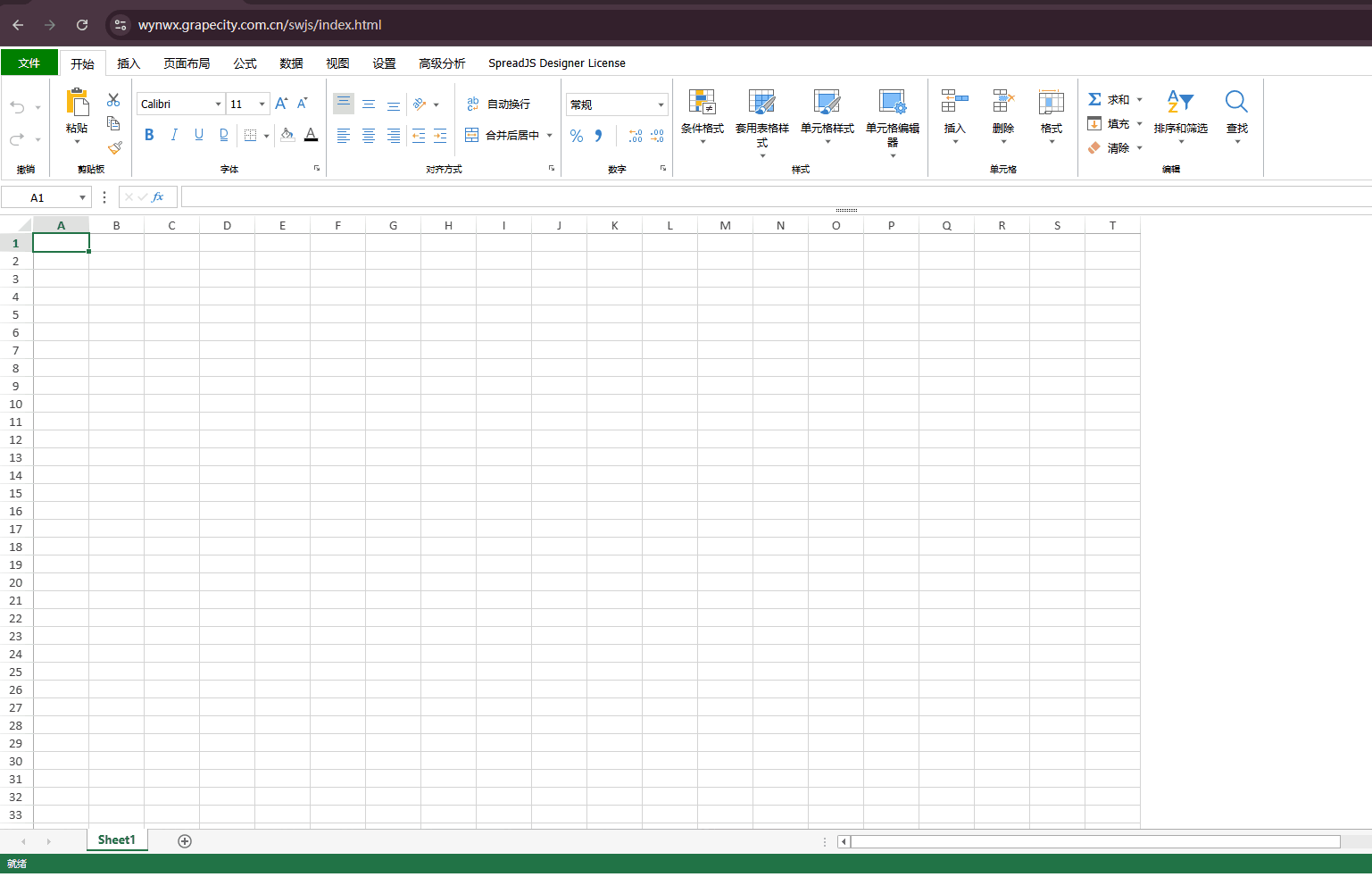Apply cell fill color bucket

tap(287, 135)
